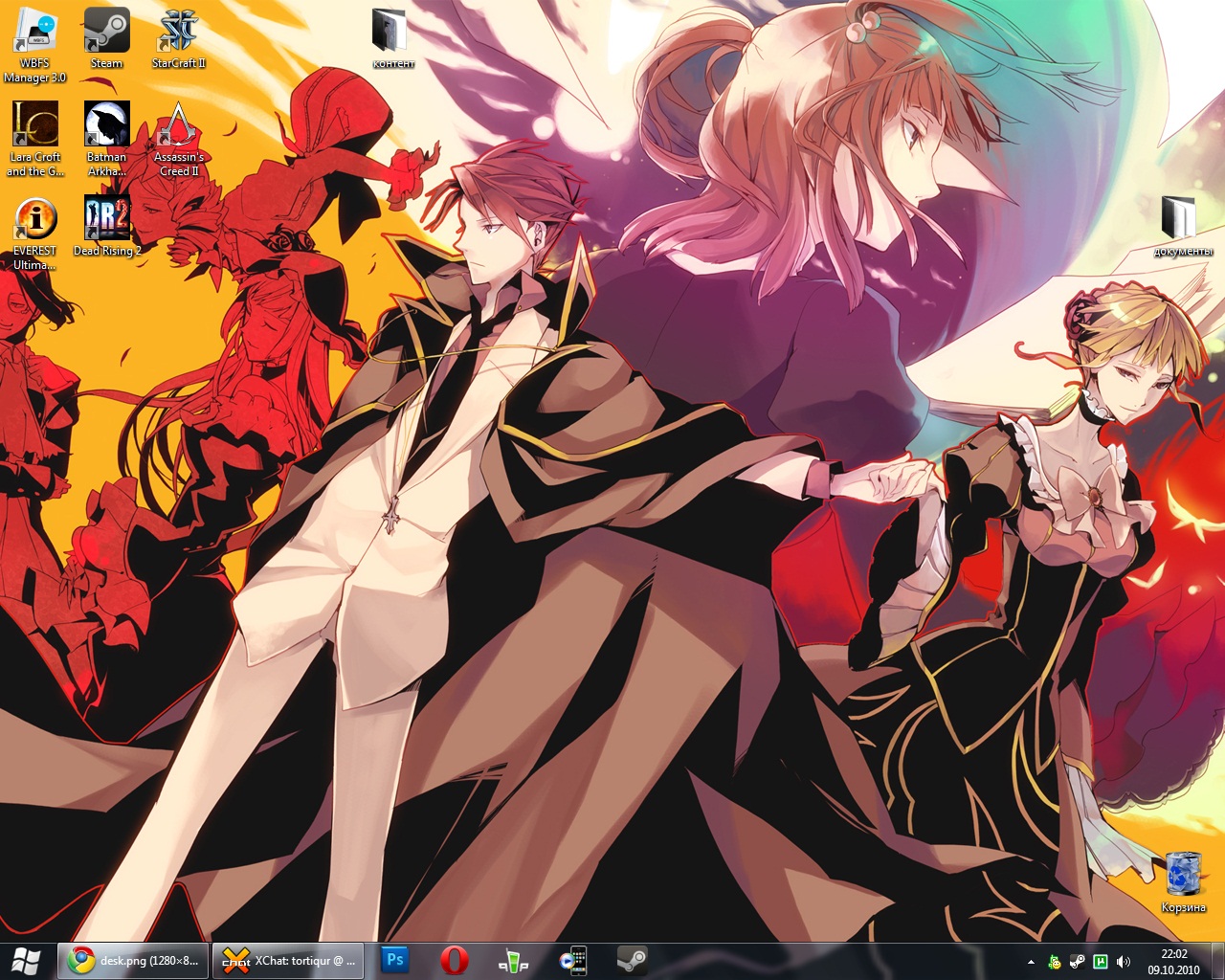Viewport: 1225px width, 980px height.
Task: Open the Assassin's Creed II shortcut
Action: click(178, 139)
